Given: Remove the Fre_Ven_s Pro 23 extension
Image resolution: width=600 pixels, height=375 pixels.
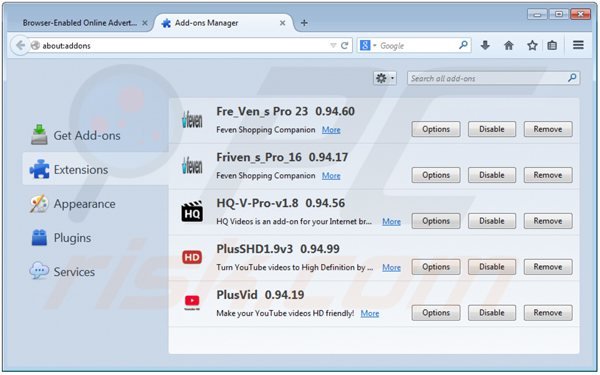Looking at the screenshot, I should (x=548, y=129).
